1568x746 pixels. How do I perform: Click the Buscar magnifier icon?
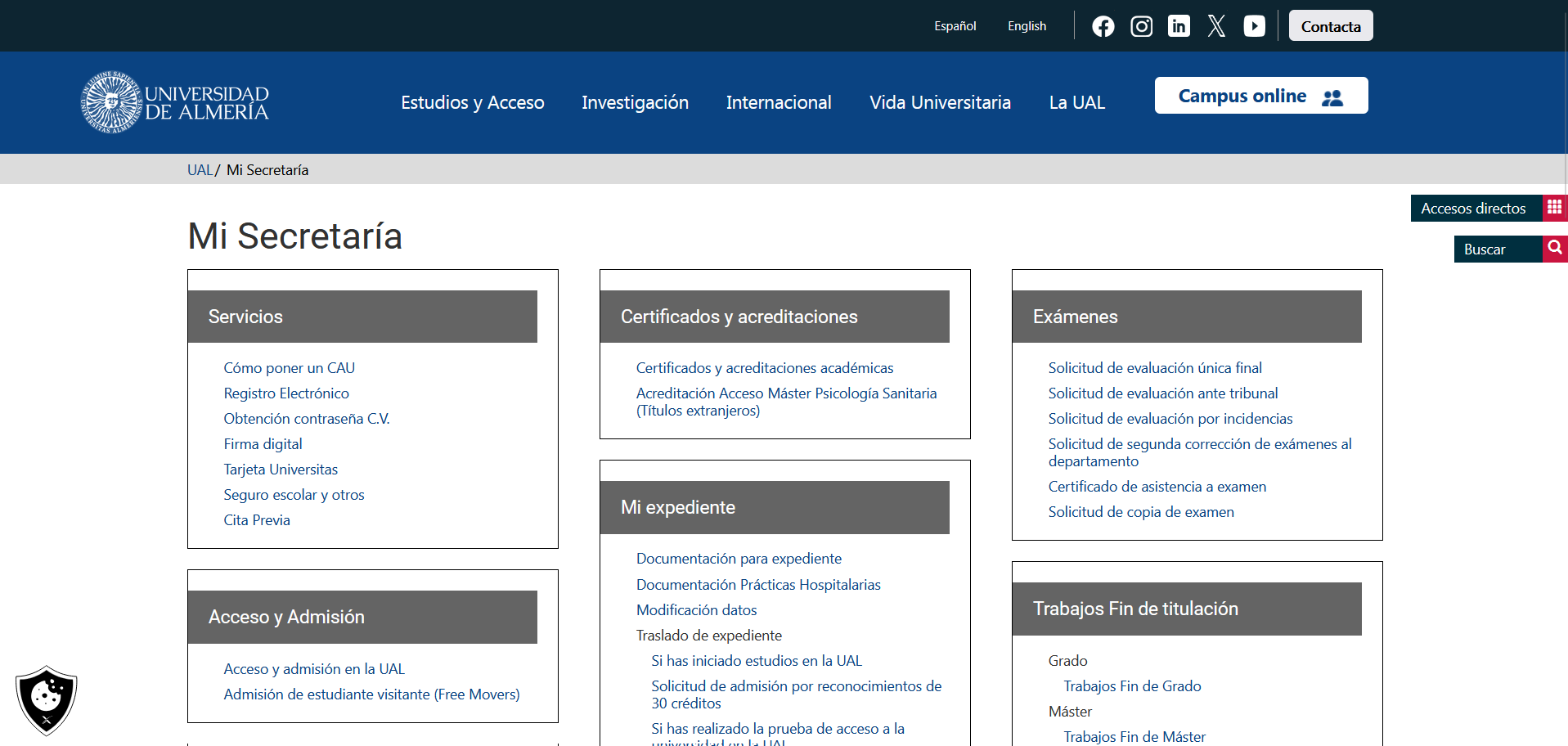pos(1555,249)
